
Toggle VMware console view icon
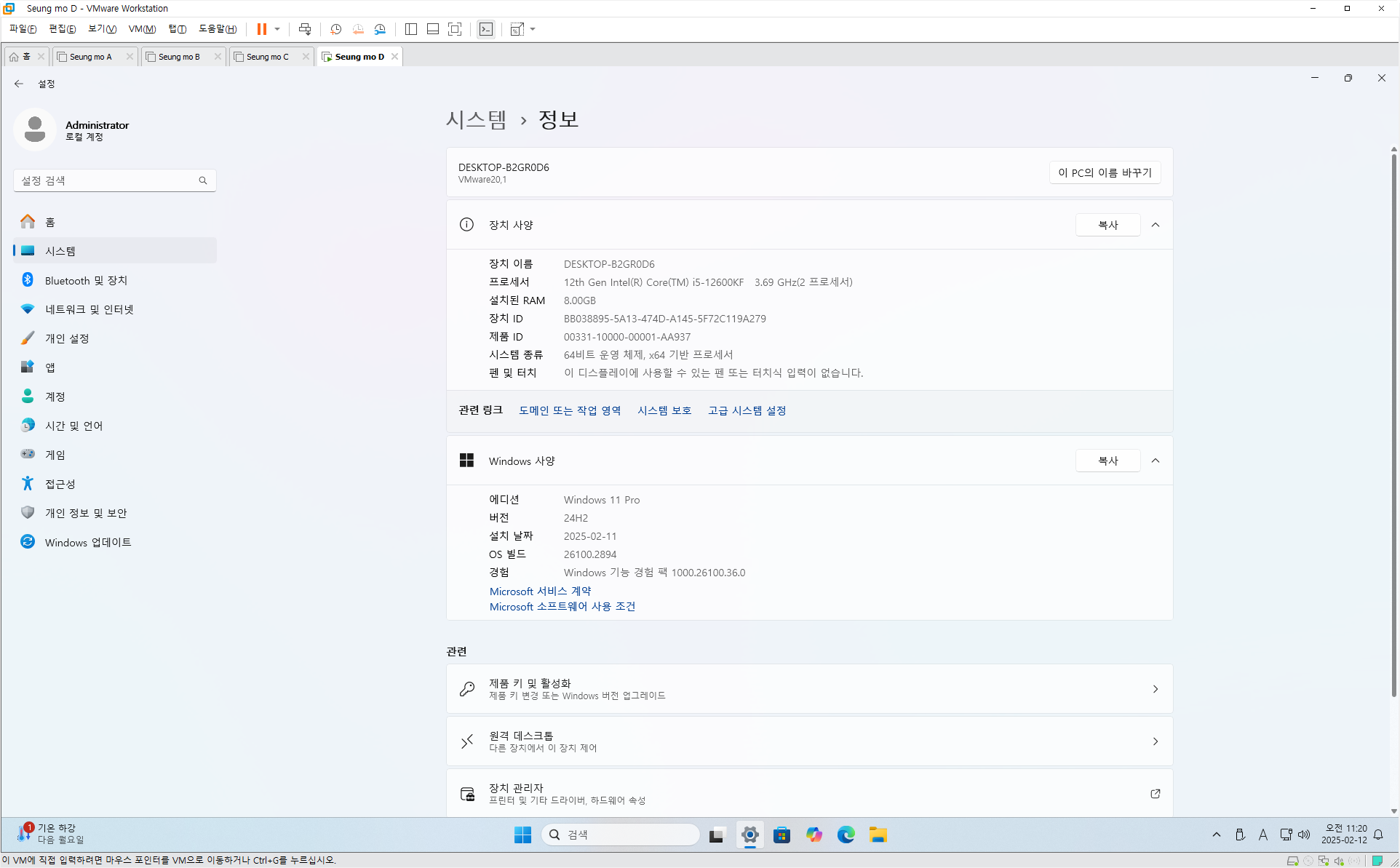pos(486,29)
